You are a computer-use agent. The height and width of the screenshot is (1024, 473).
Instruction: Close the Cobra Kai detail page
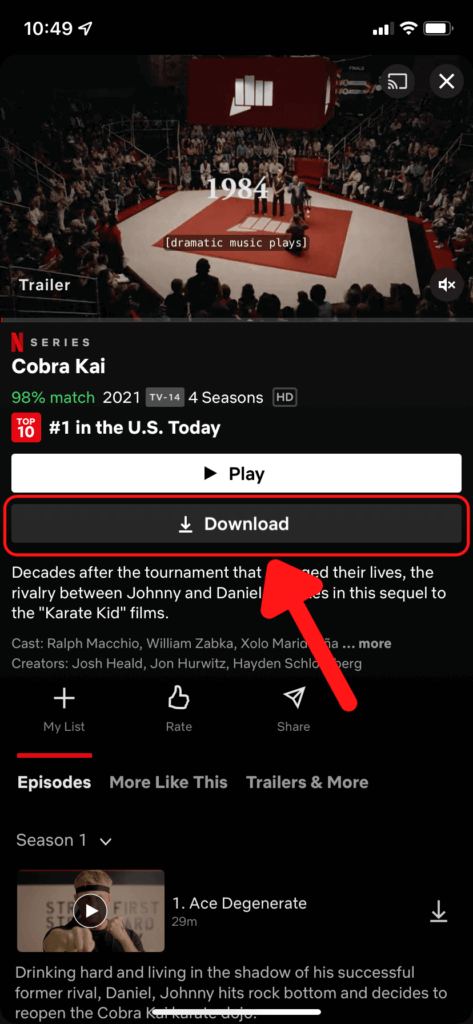[x=446, y=82]
